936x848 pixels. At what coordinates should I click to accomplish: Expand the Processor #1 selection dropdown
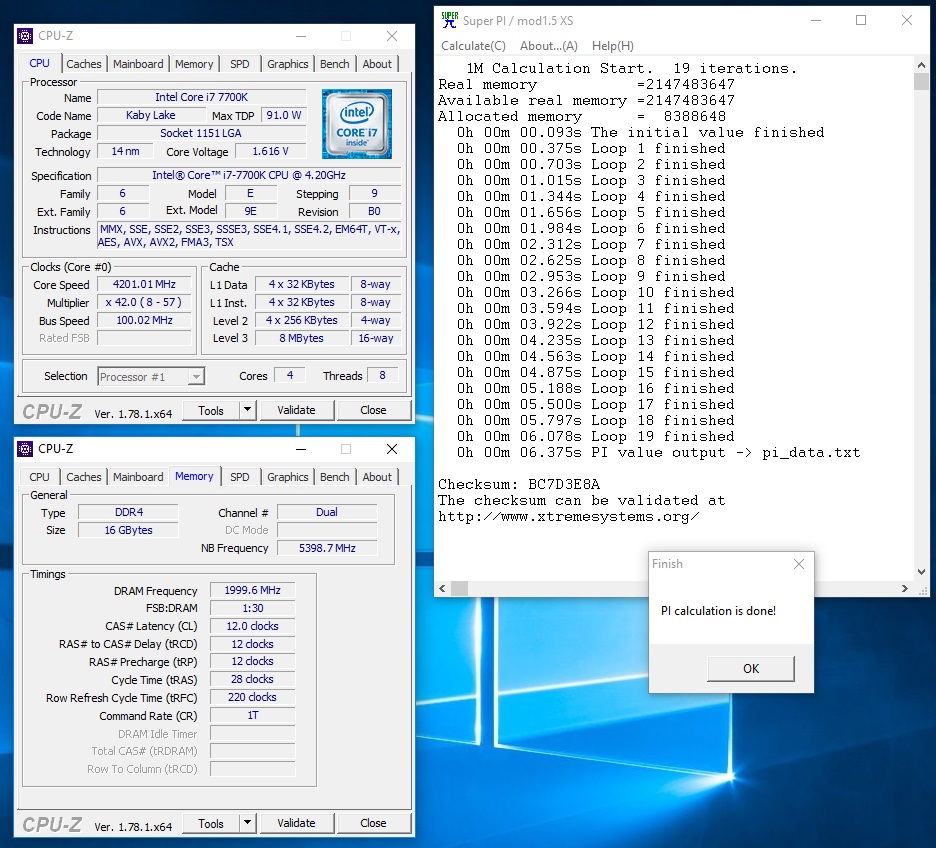coord(196,377)
